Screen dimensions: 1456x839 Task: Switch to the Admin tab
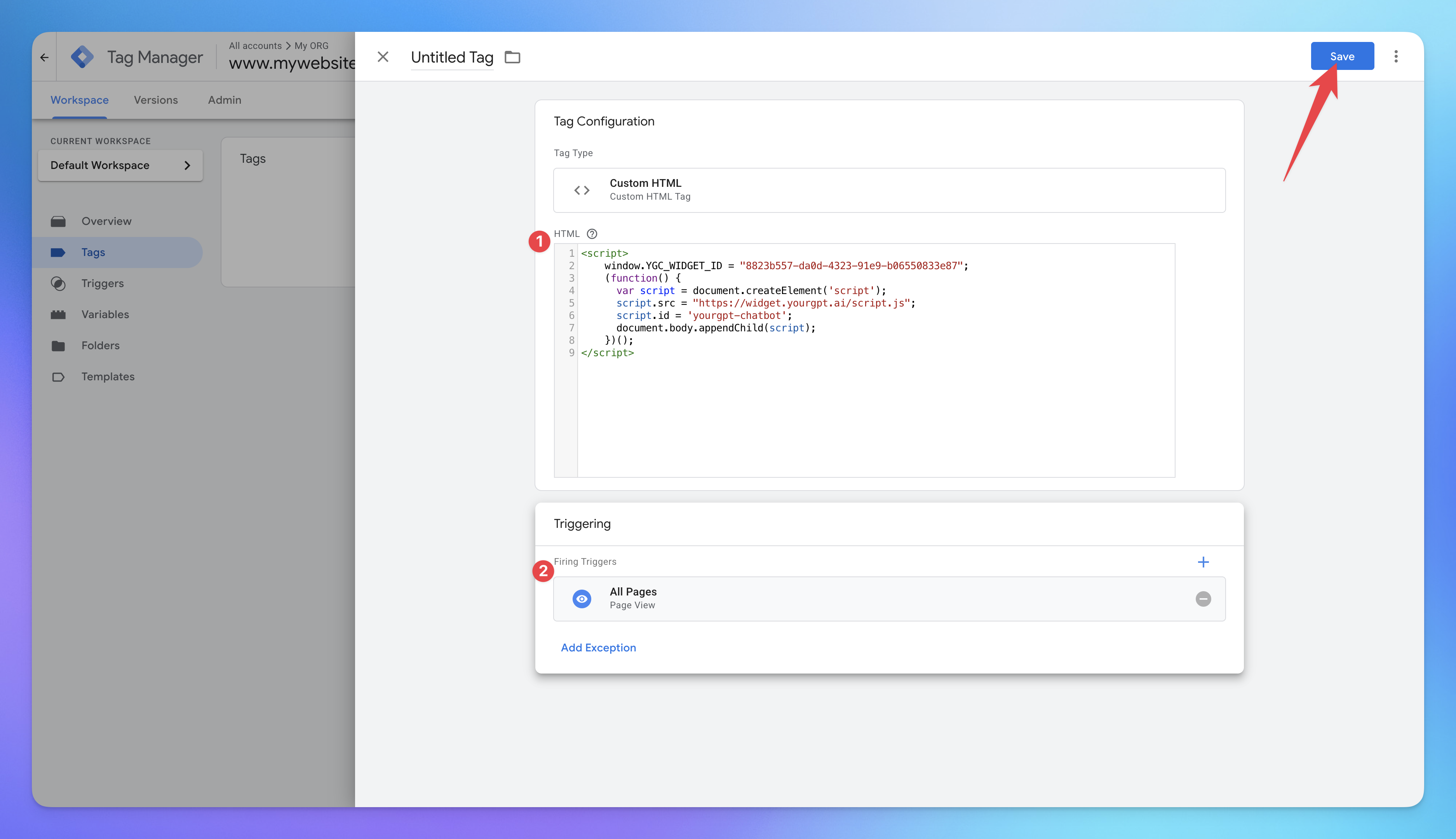(224, 100)
